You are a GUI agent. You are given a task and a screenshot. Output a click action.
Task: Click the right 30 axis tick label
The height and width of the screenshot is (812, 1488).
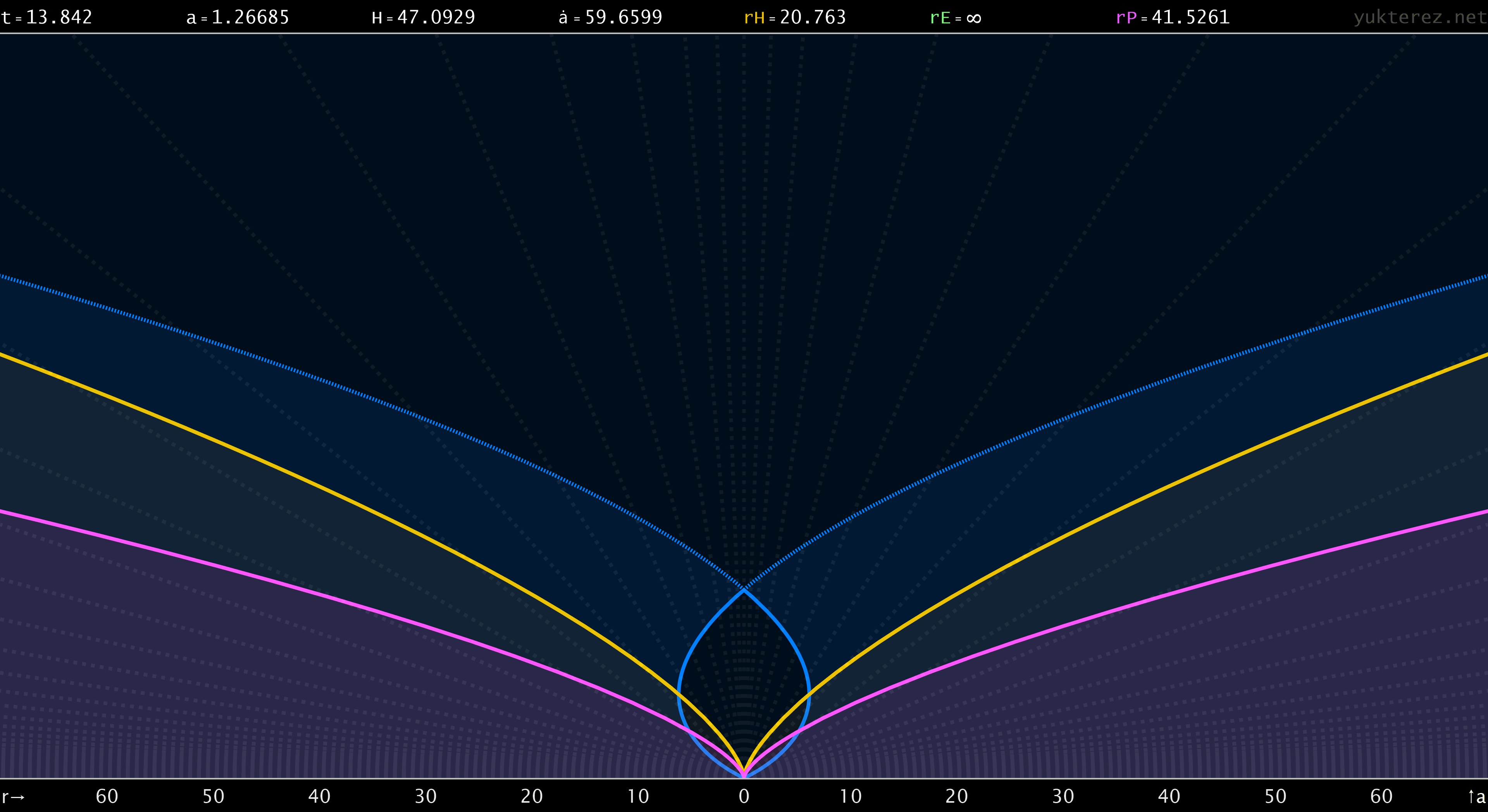pos(1063,797)
